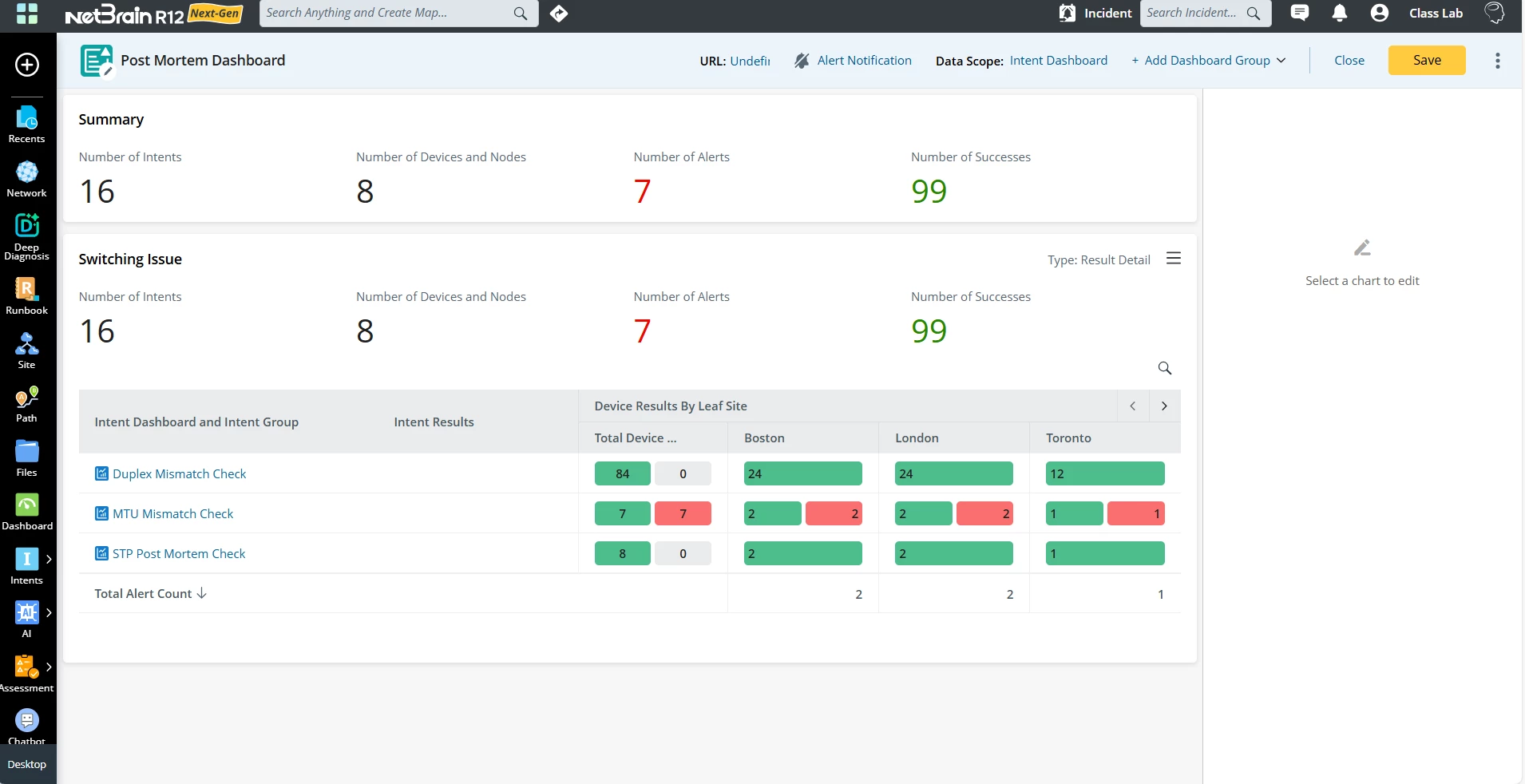Image resolution: width=1525 pixels, height=784 pixels.
Task: Click the Intent Results column header
Action: tap(434, 422)
